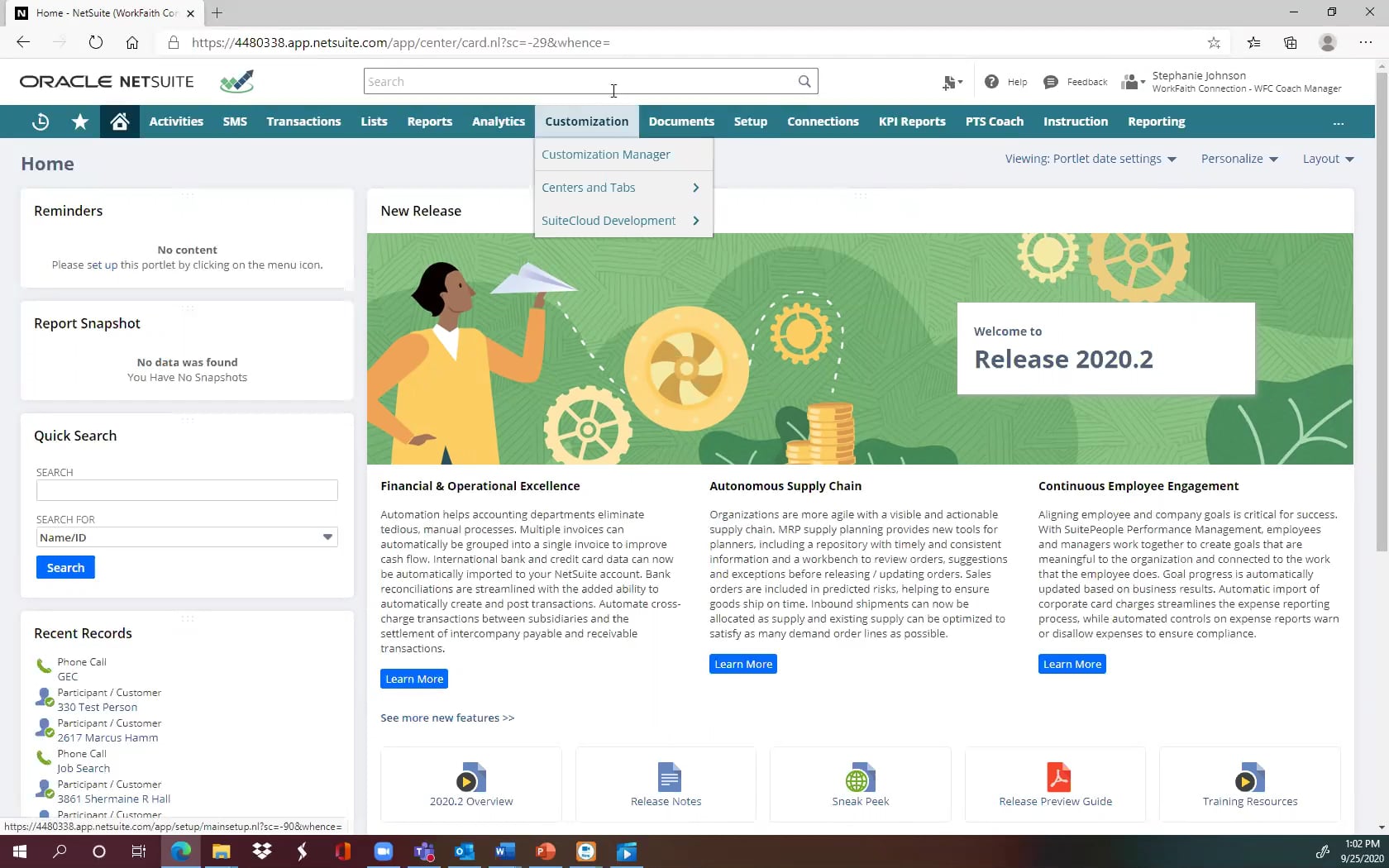Open NetSuite Help
The width and height of the screenshot is (1389, 868).
click(x=1005, y=81)
